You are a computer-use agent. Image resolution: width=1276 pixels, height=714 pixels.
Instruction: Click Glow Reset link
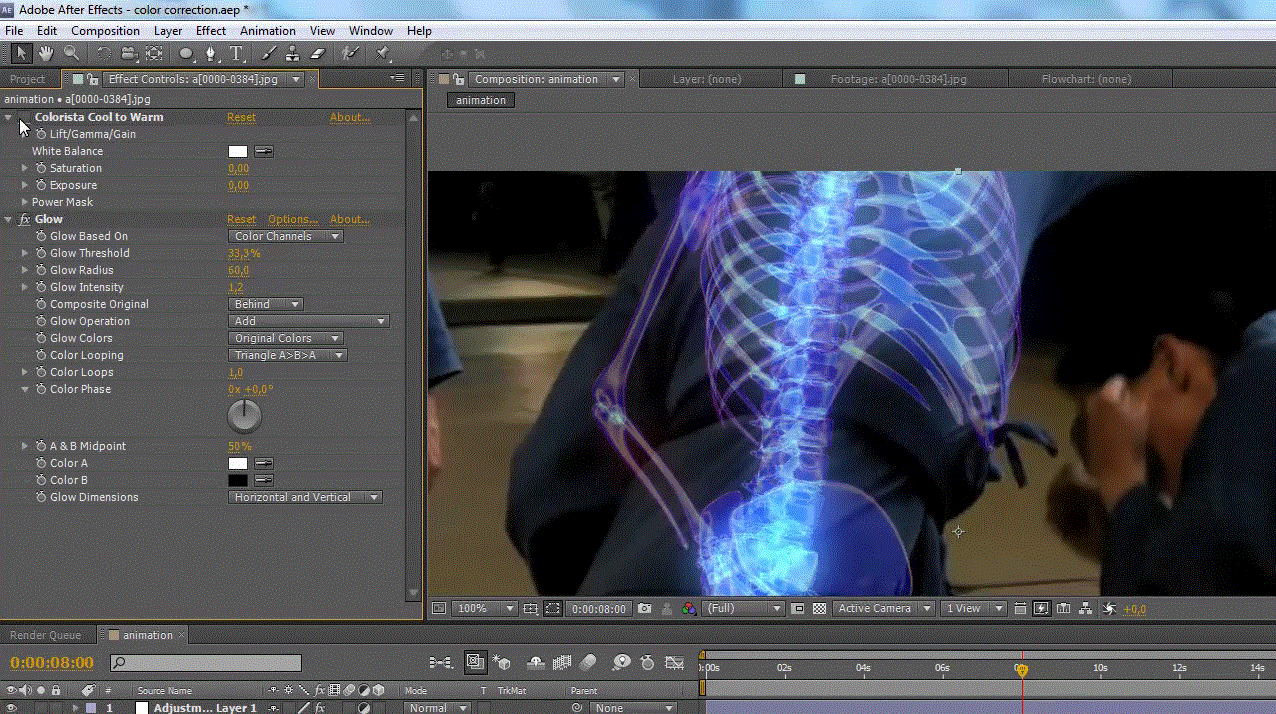[241, 219]
